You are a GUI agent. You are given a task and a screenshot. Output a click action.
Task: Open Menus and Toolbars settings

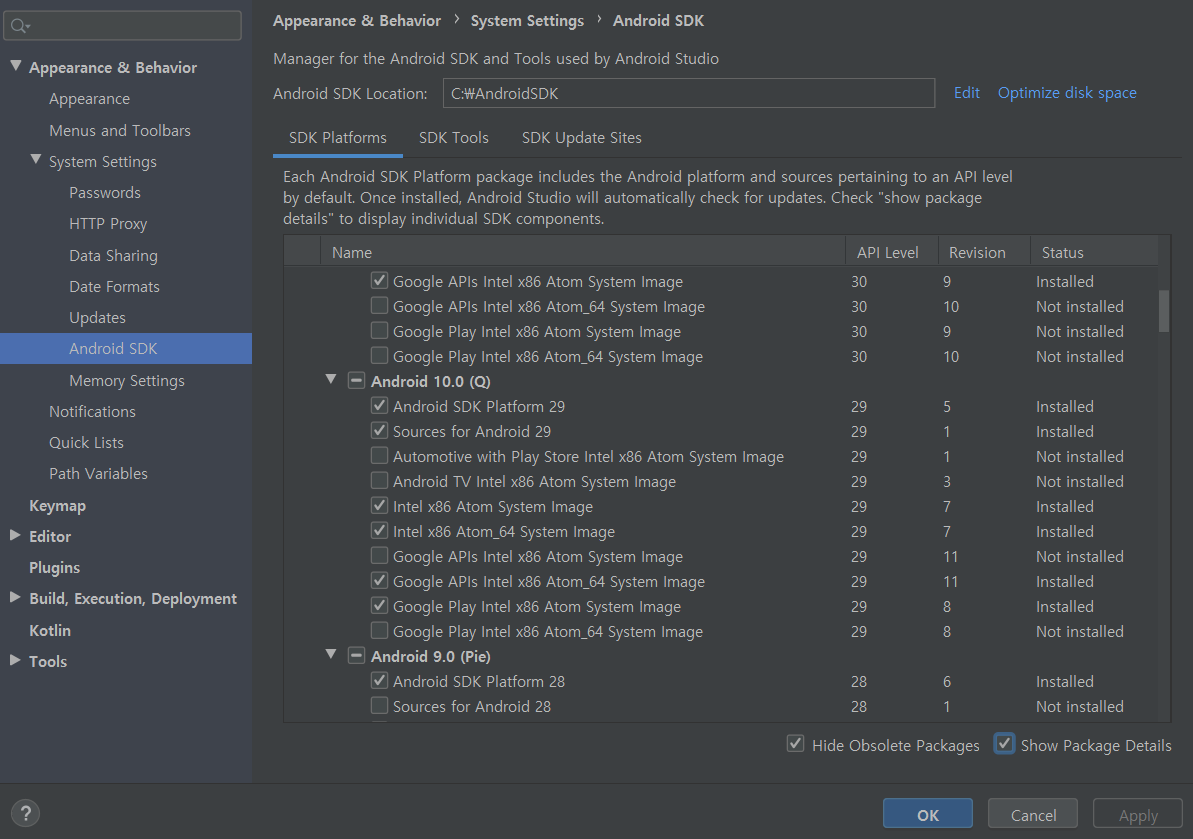point(119,130)
